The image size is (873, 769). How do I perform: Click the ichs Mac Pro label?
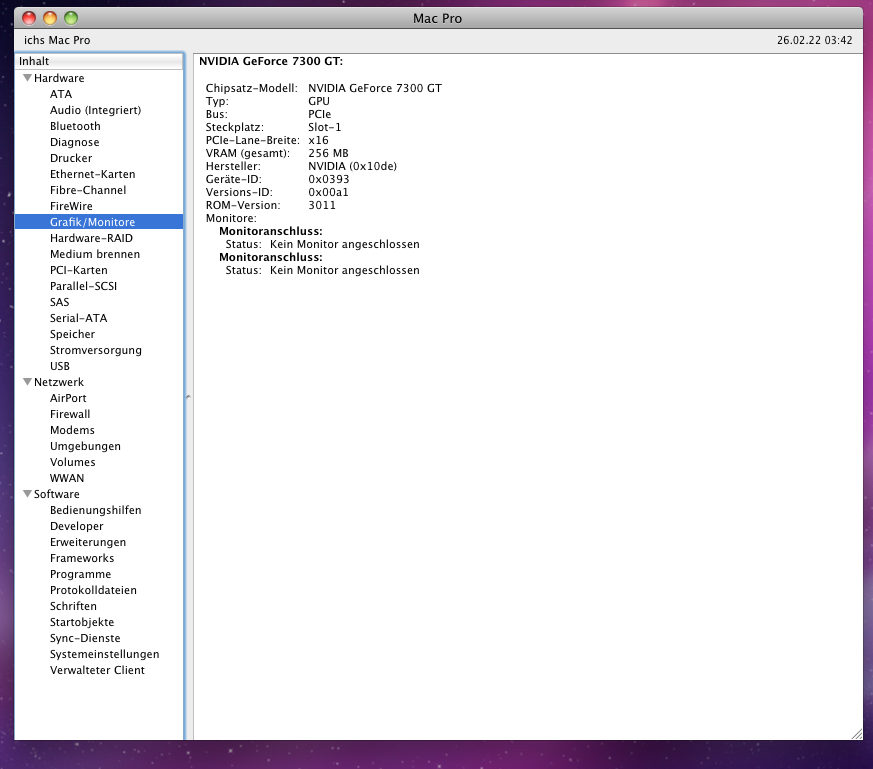coord(57,40)
